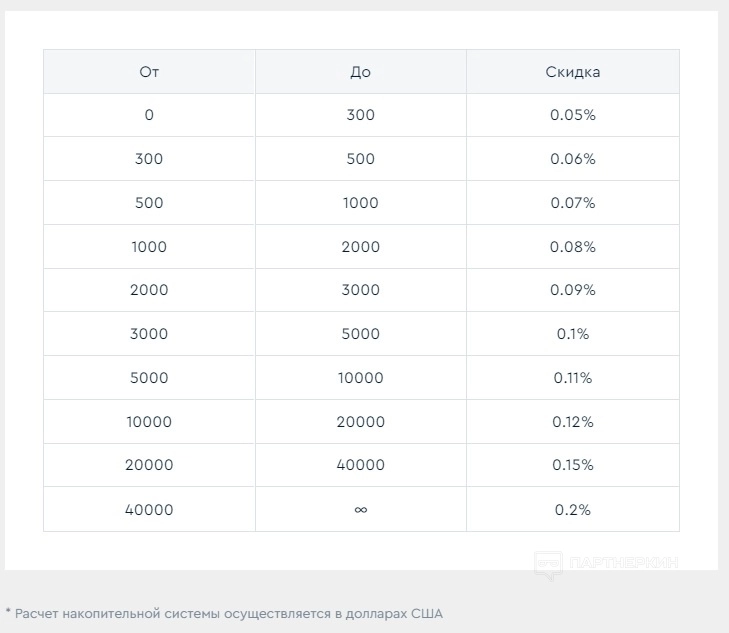
Task: Click the infinity symbol in "До" column
Action: (360, 510)
